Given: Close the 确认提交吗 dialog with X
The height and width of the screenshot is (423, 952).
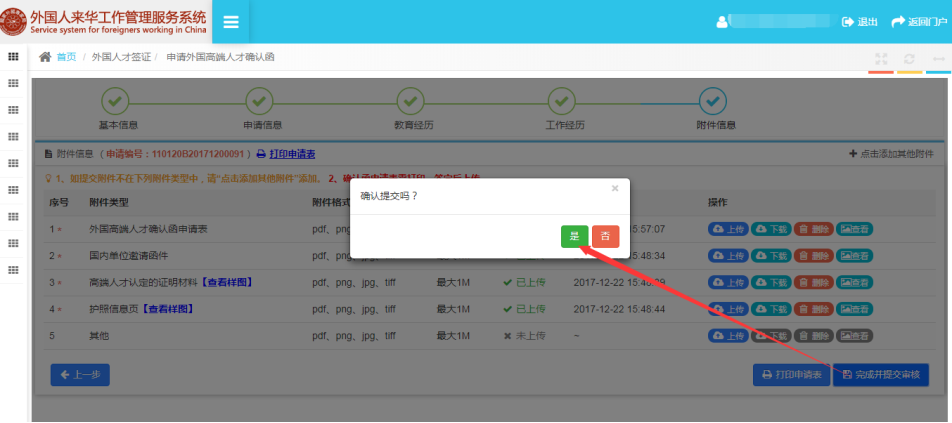Looking at the screenshot, I should [615, 187].
